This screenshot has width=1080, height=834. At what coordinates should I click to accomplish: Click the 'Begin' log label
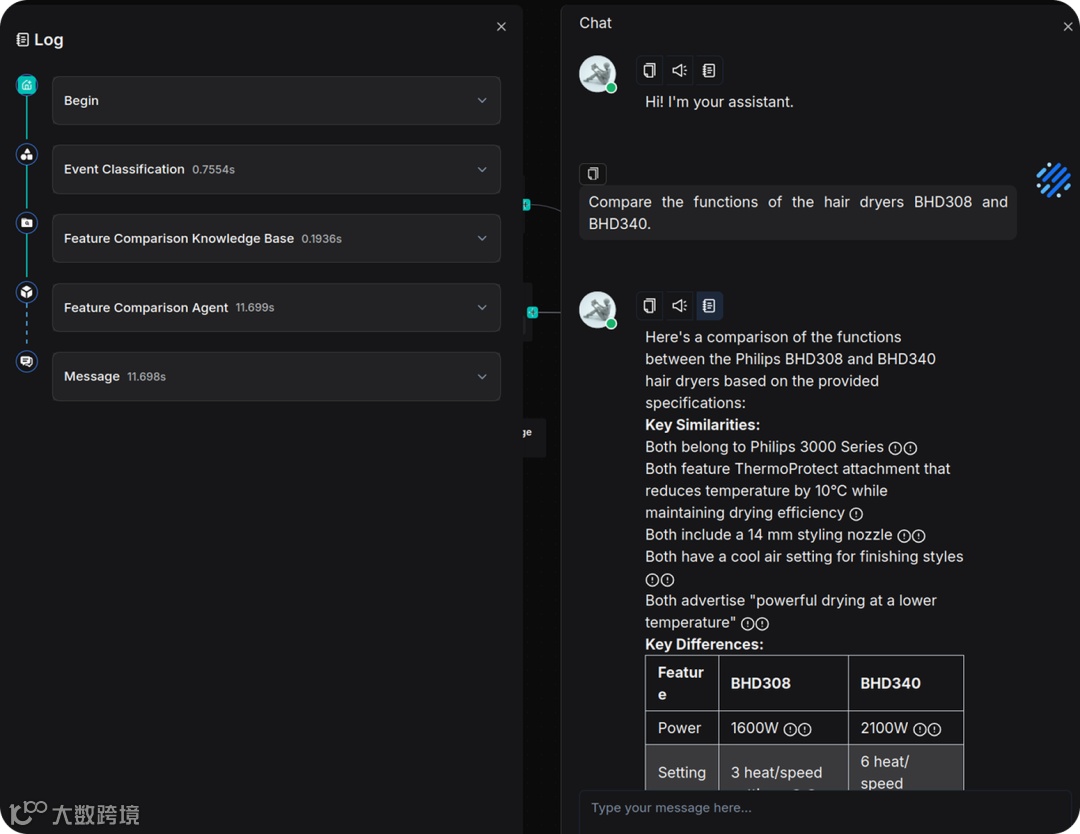click(x=81, y=101)
